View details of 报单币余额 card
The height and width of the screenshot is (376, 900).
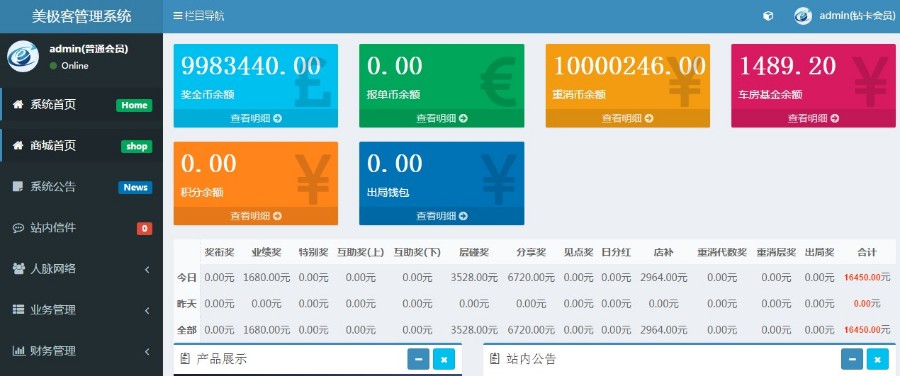(441, 118)
